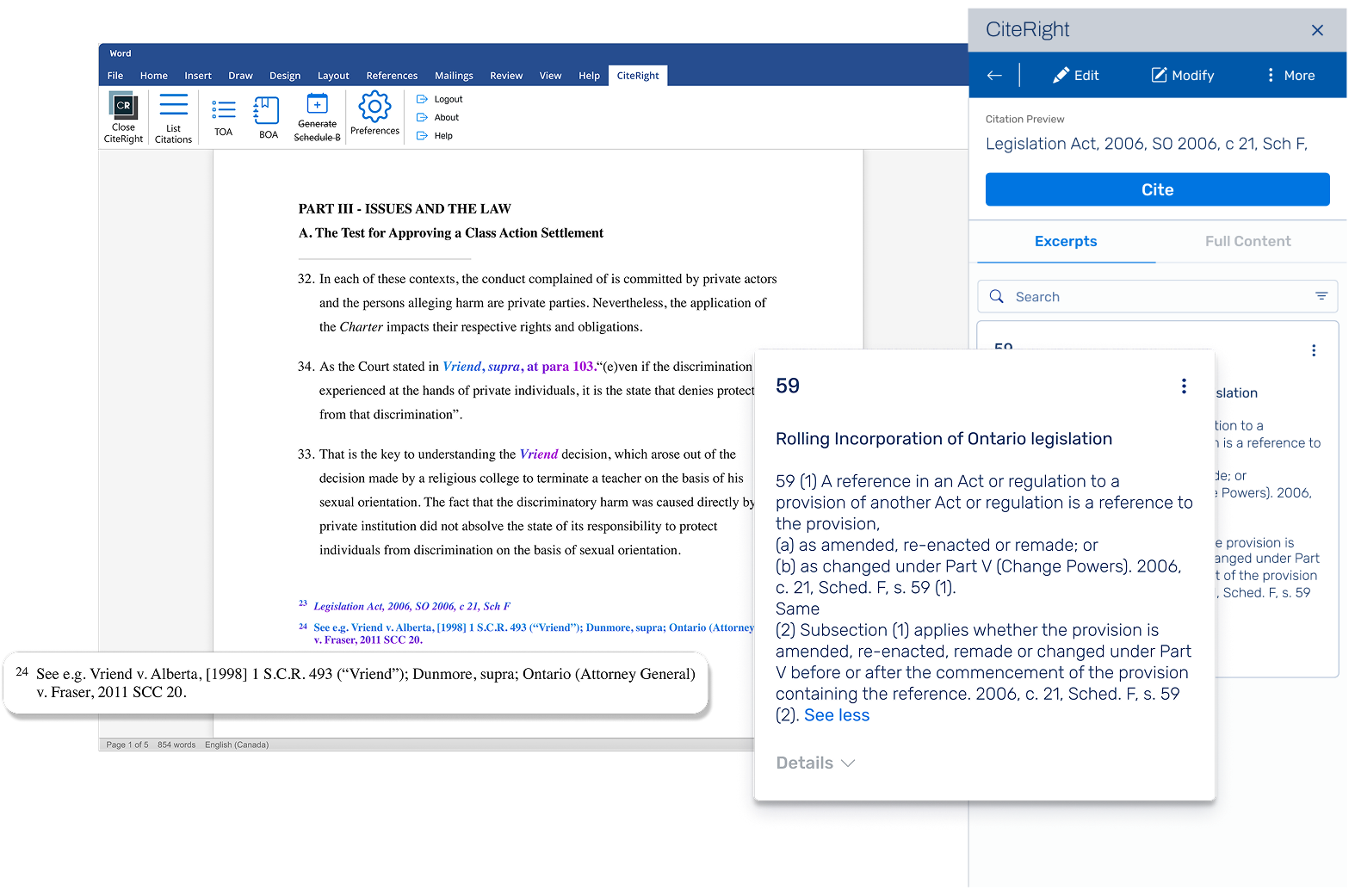Switch to the Full Content tab
The height and width of the screenshot is (896, 1355).
click(1247, 241)
